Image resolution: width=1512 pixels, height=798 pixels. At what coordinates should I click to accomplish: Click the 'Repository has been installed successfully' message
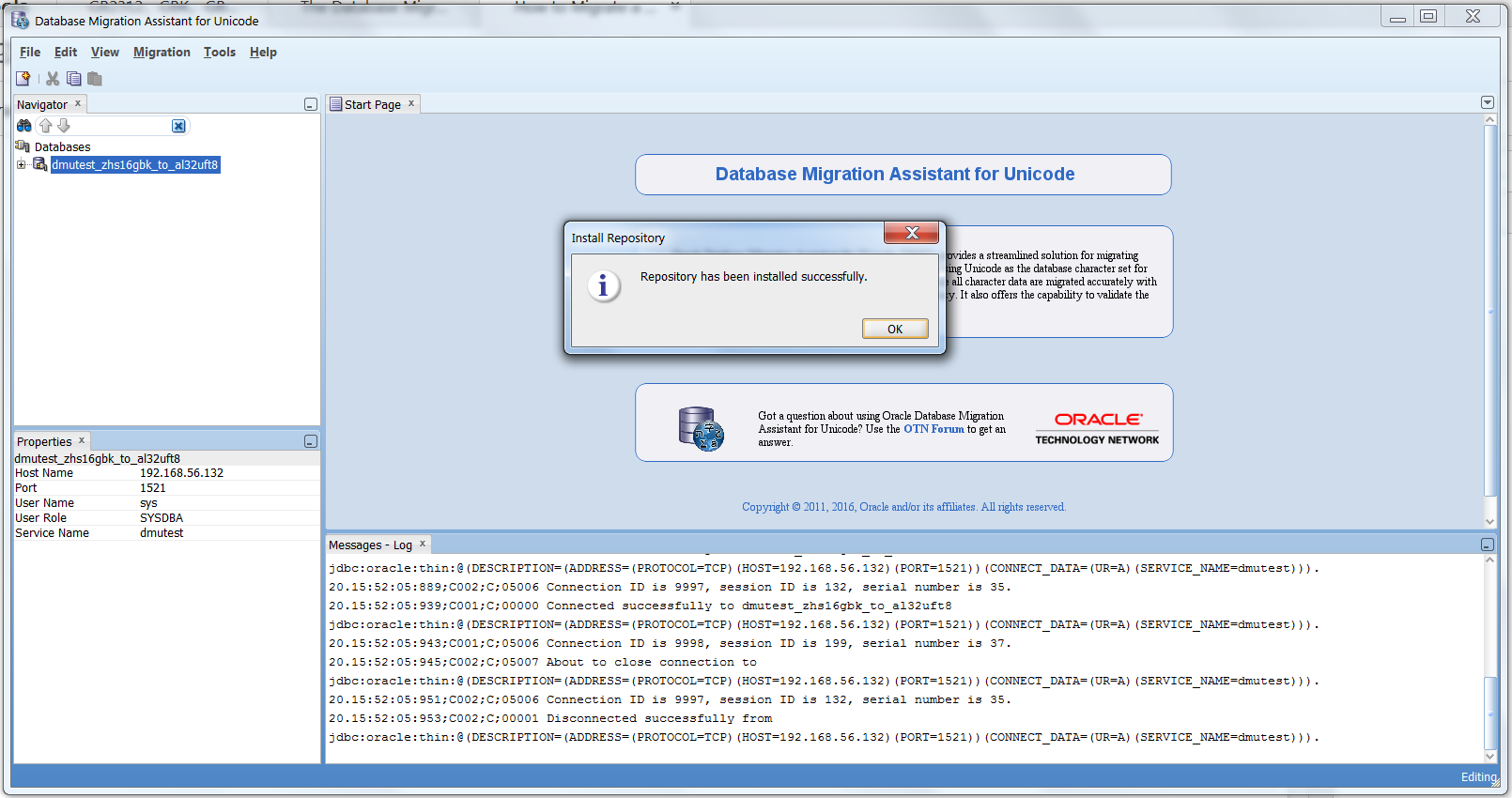click(x=754, y=277)
